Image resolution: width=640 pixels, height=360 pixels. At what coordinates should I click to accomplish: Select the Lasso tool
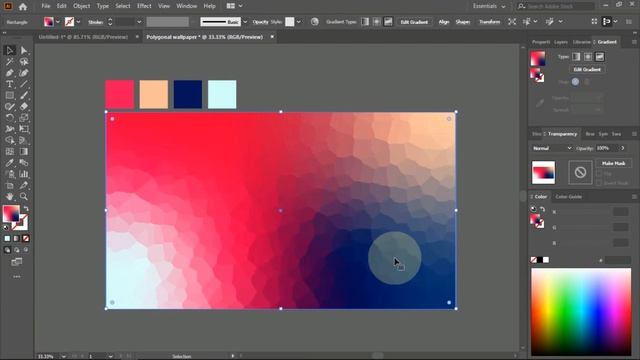24,62
